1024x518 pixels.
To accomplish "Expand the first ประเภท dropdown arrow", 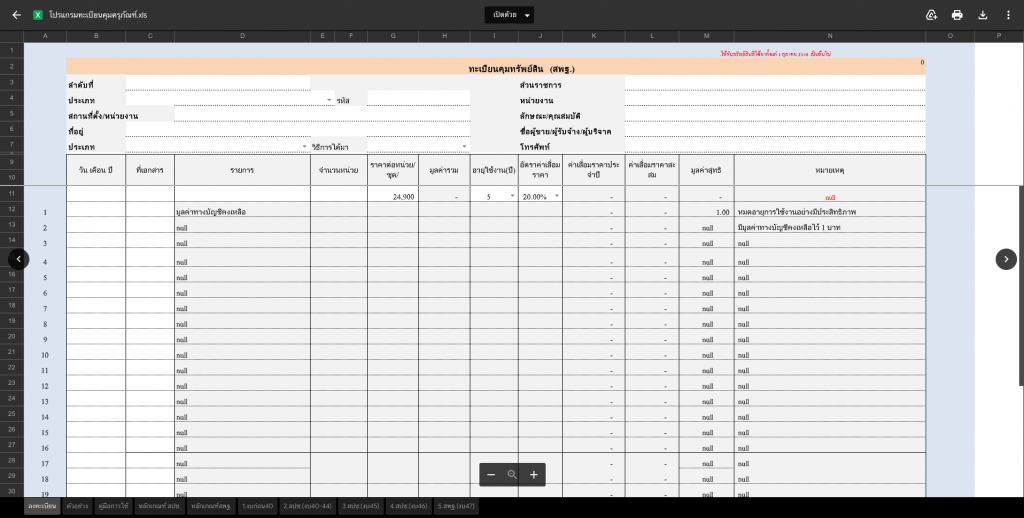I will 329,100.
